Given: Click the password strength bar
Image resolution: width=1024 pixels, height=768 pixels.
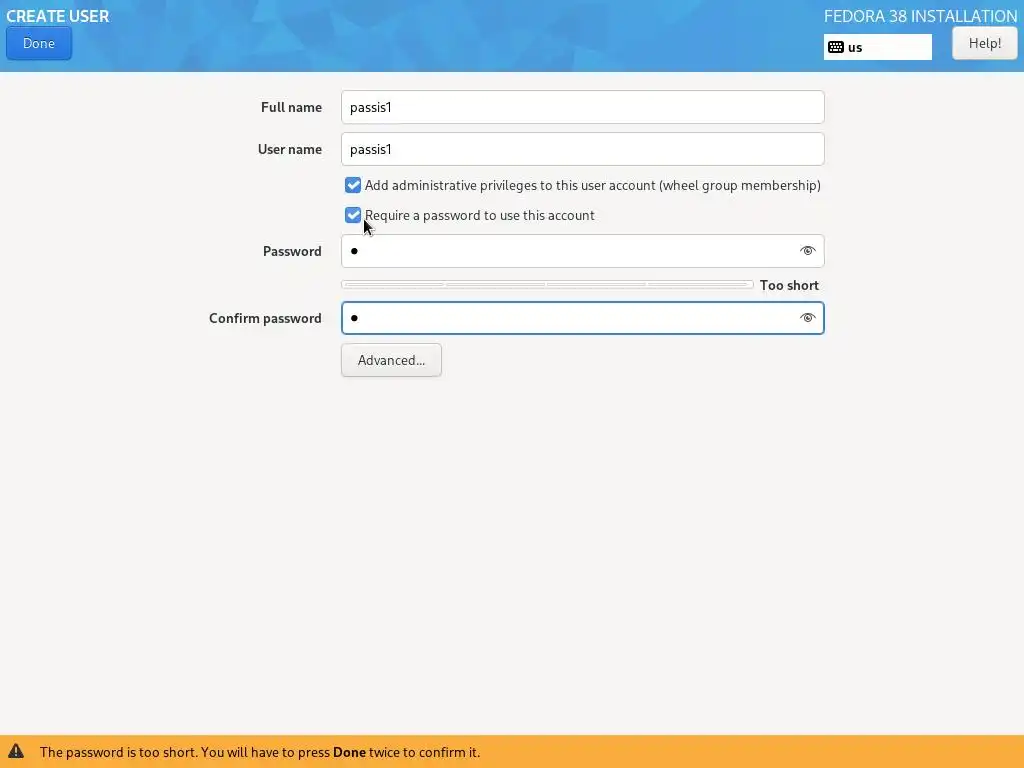Looking at the screenshot, I should click(547, 285).
